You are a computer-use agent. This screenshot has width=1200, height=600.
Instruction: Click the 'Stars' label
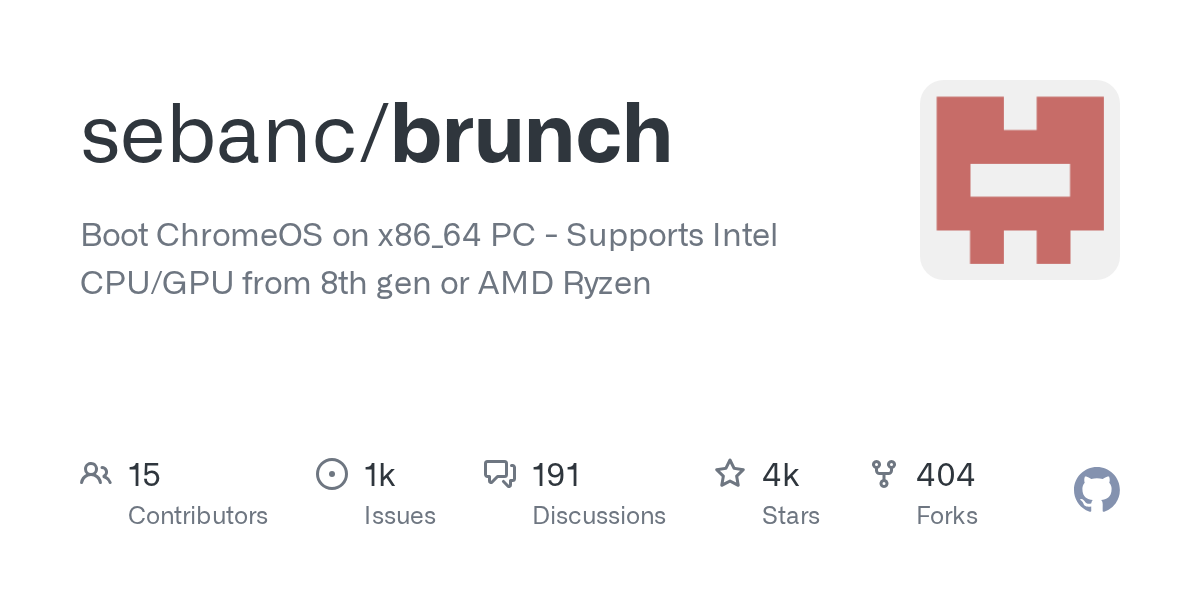click(x=791, y=516)
